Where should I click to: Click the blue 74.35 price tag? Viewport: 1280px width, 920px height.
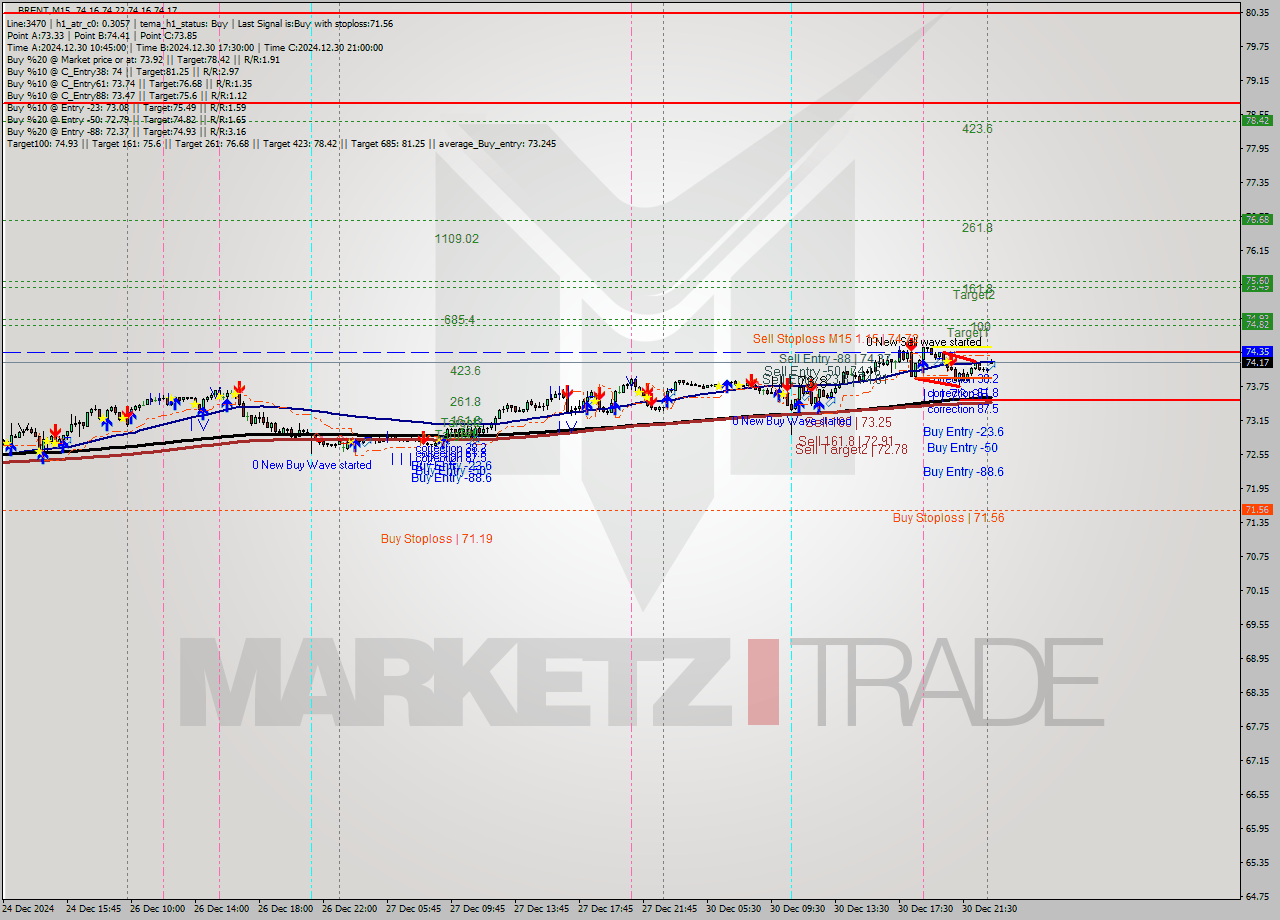pos(1256,352)
